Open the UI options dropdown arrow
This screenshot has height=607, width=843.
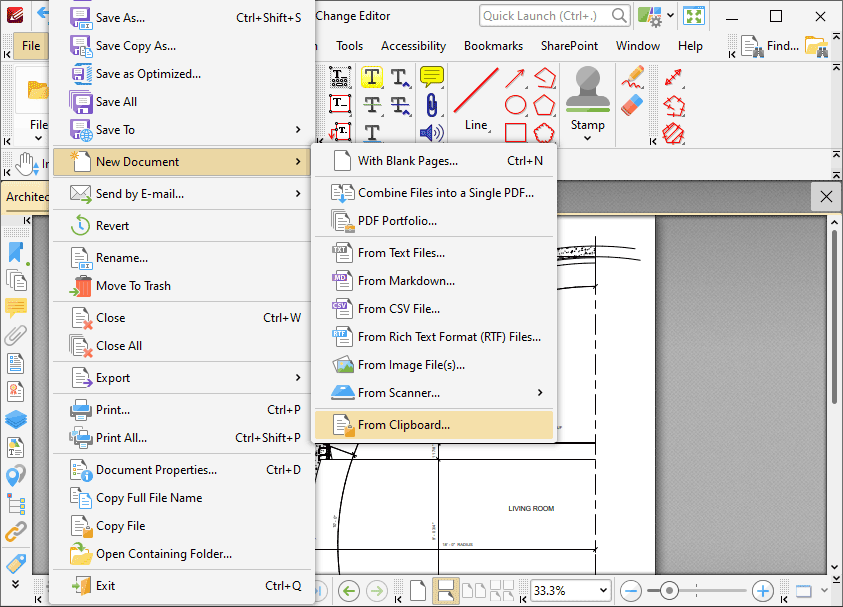pos(670,15)
